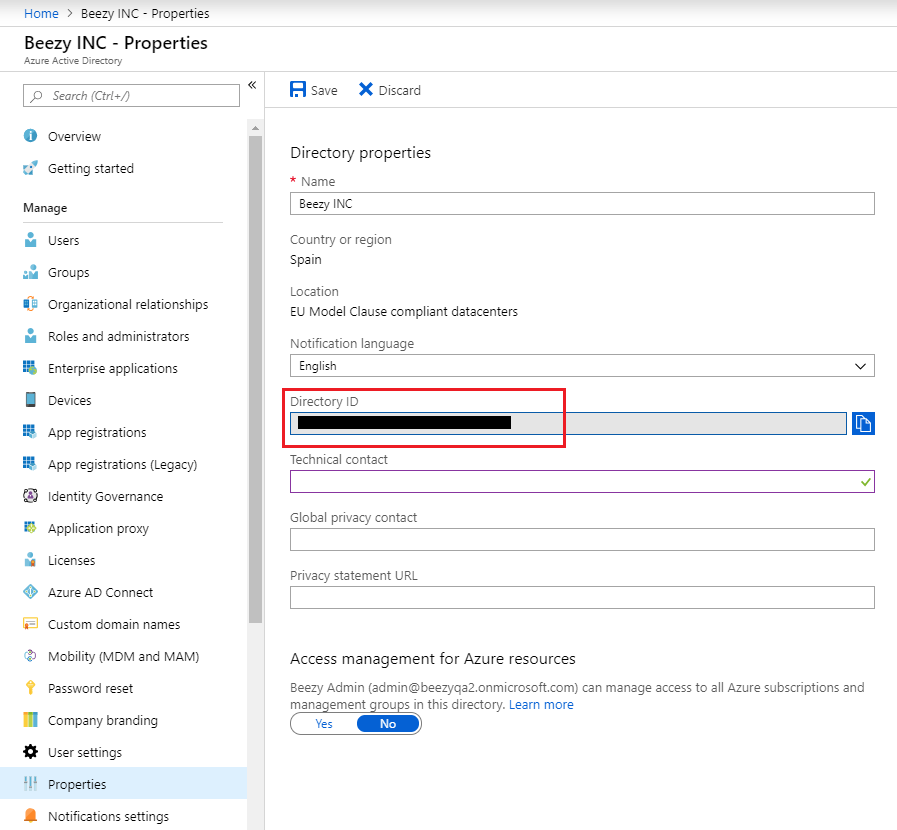Open Roles and administrators menu label
This screenshot has width=897, height=830.
(118, 336)
